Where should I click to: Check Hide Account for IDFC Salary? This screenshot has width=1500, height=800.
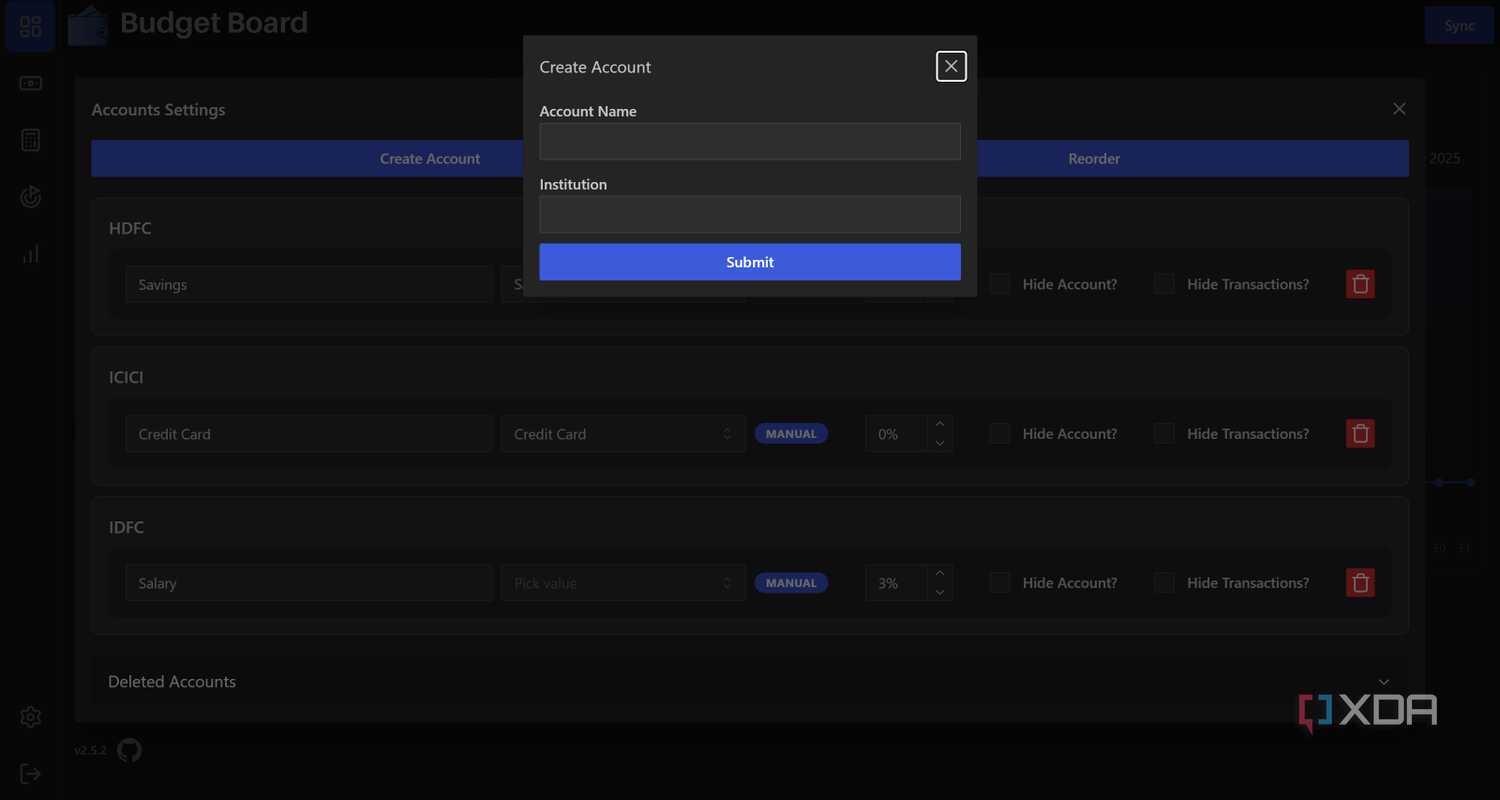pyautogui.click(x=1000, y=583)
